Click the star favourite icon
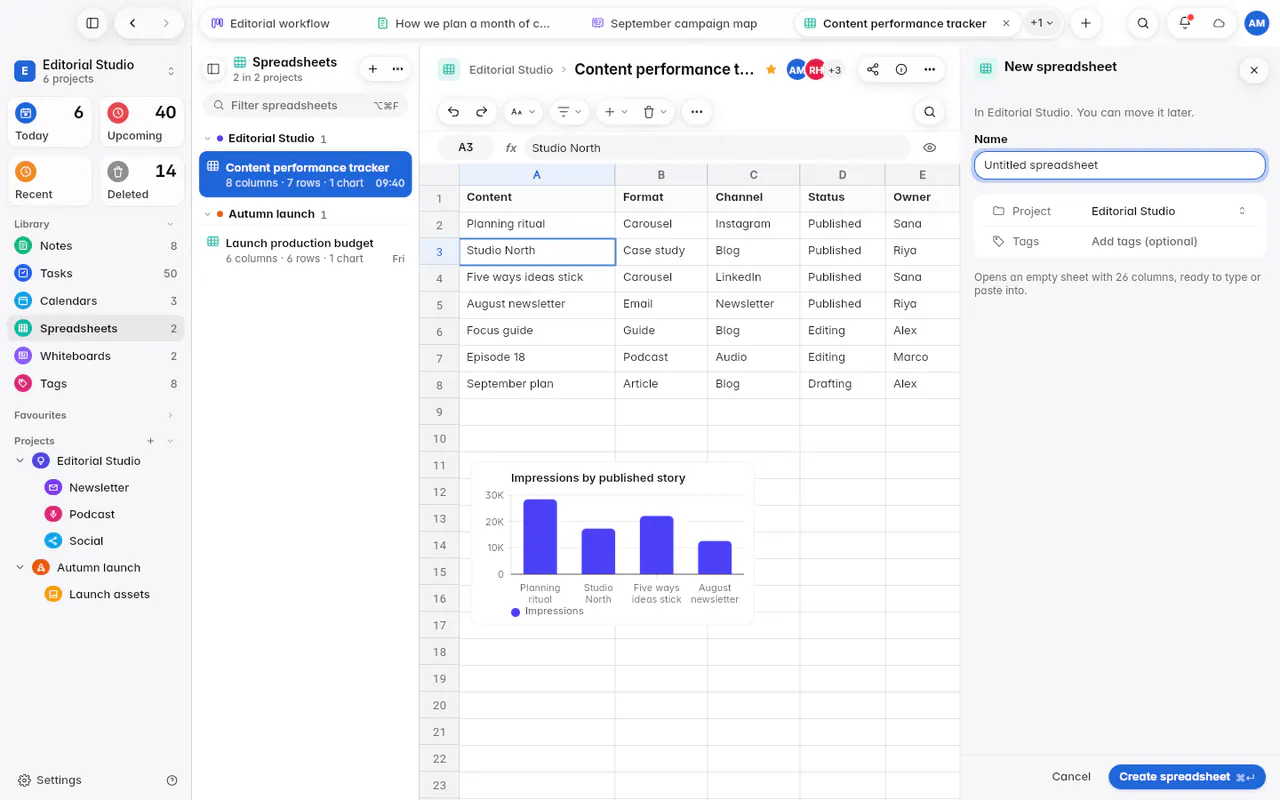 pos(771,69)
